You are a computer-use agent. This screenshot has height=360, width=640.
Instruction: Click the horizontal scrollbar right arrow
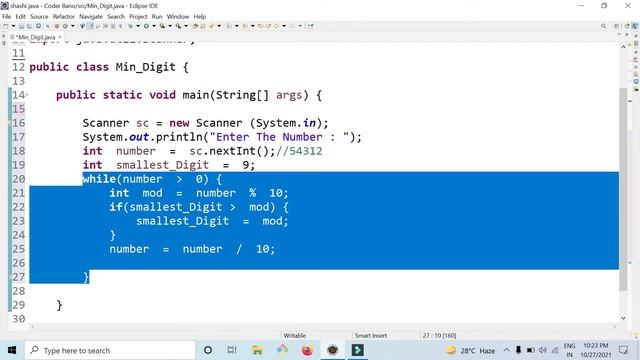point(614,327)
